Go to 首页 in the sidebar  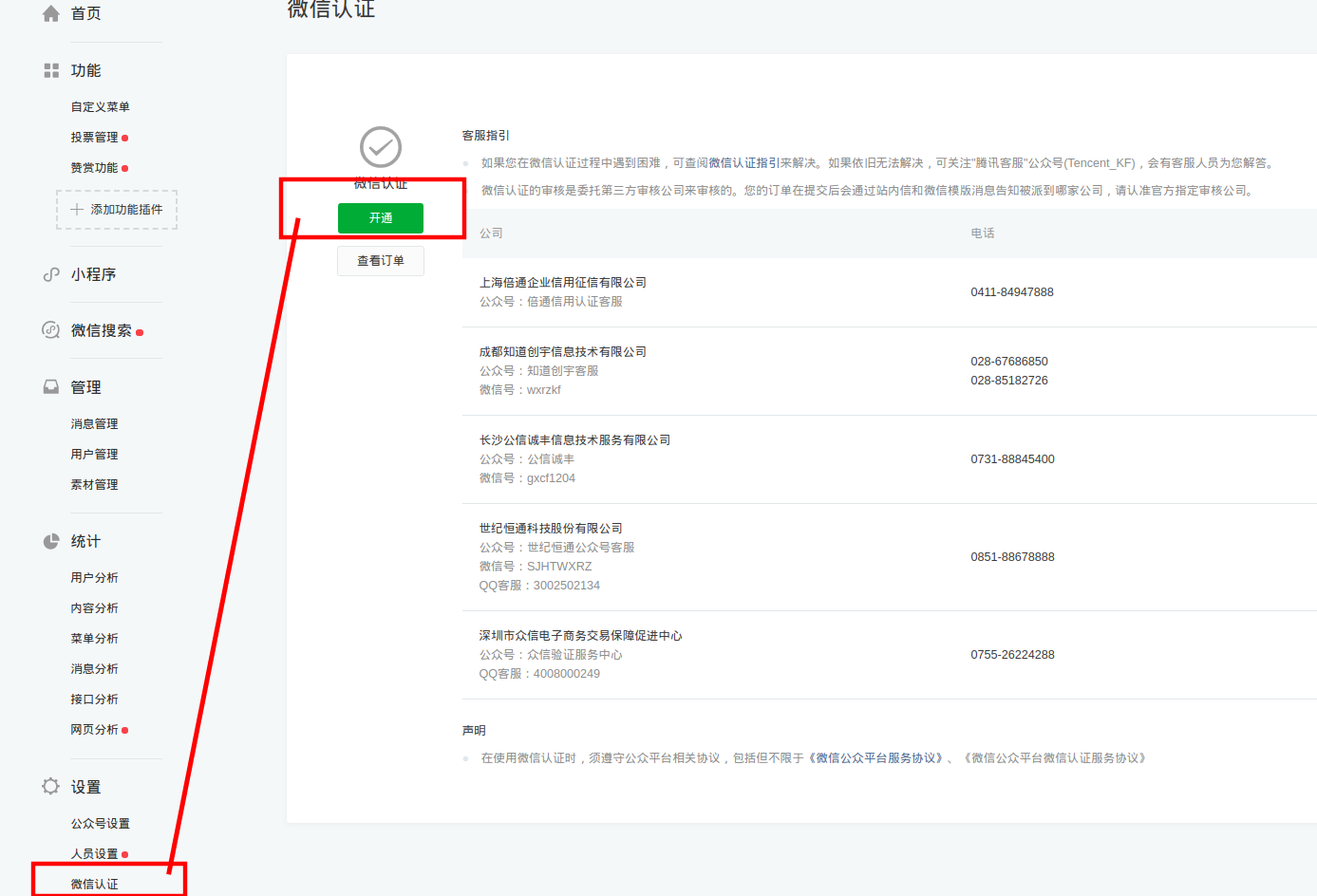(85, 13)
